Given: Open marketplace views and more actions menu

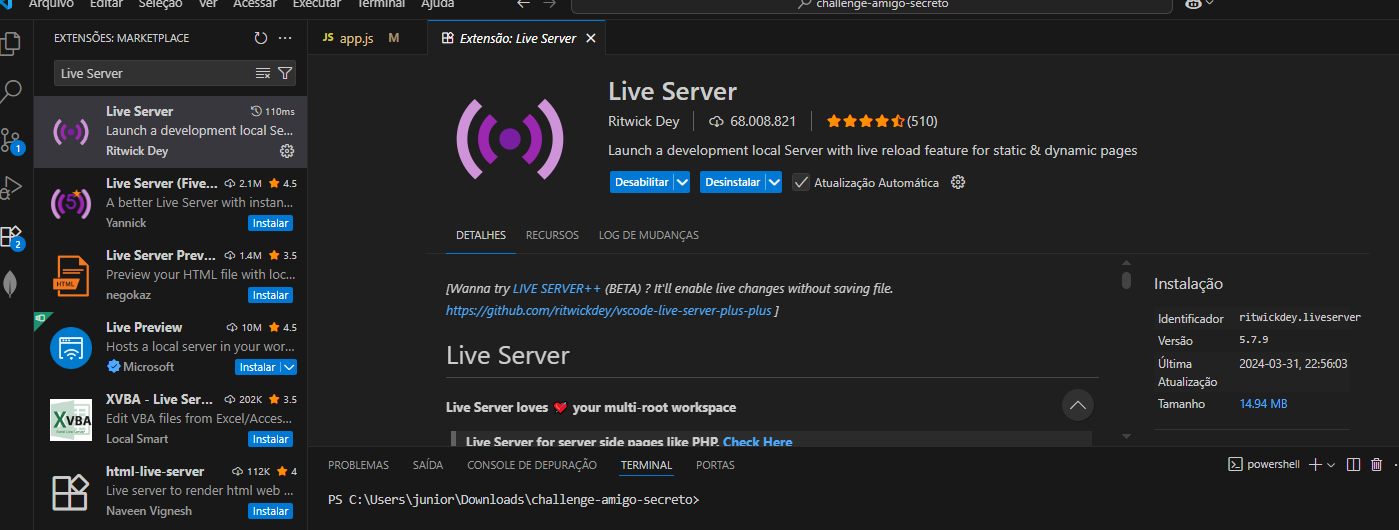Looking at the screenshot, I should click(285, 38).
